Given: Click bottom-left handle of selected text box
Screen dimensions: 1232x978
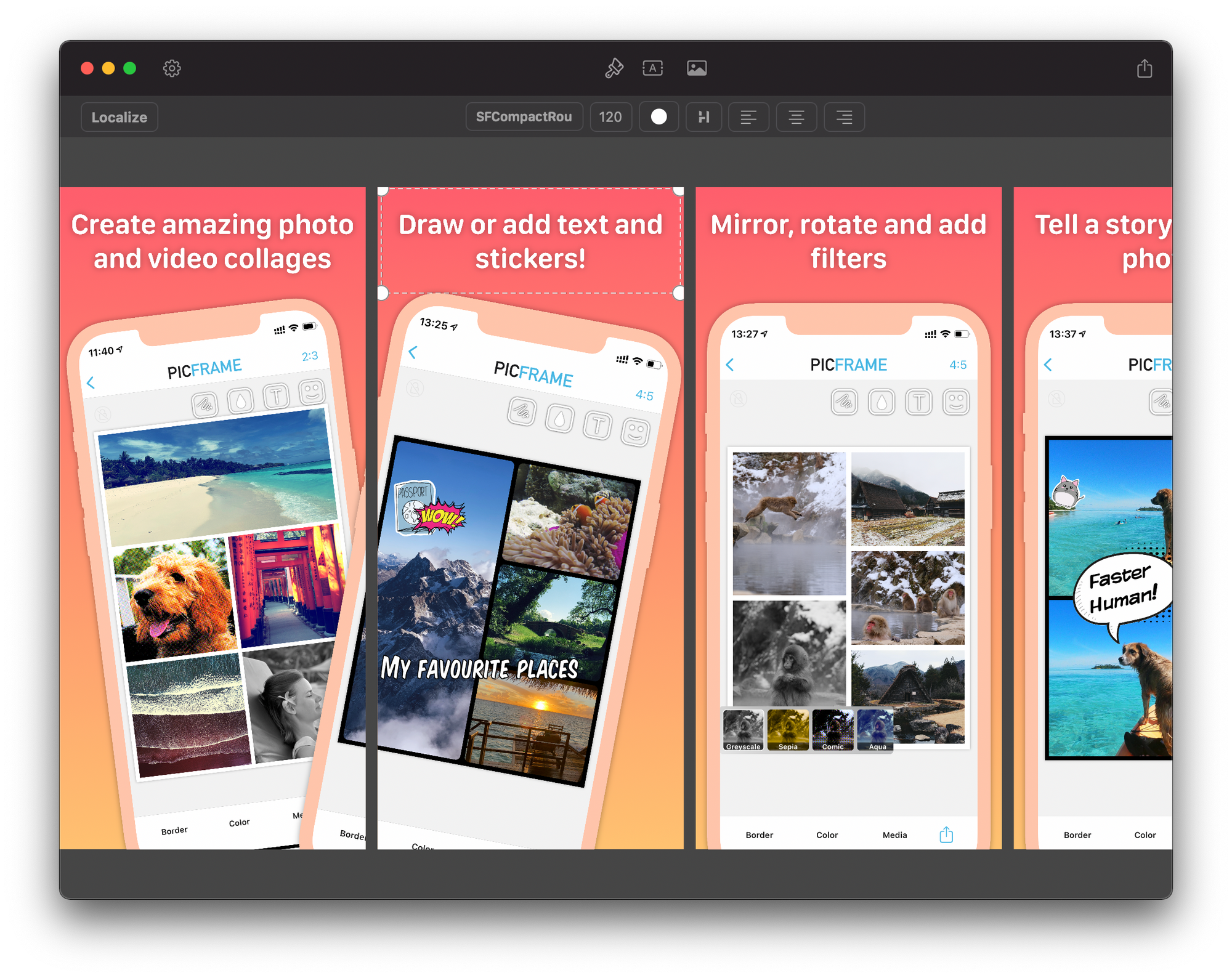Looking at the screenshot, I should point(383,293).
